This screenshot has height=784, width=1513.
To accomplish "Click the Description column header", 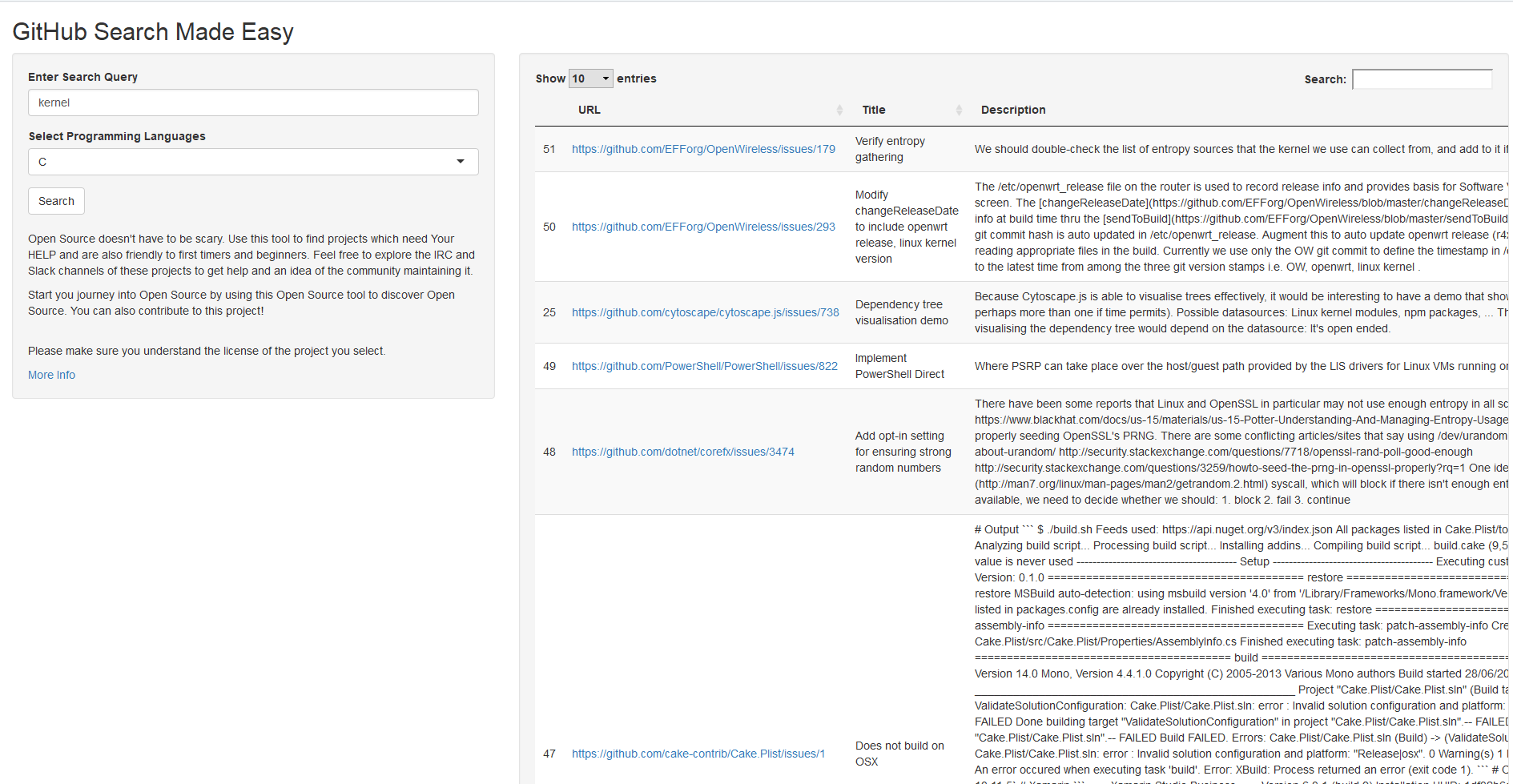I will (x=1013, y=110).
